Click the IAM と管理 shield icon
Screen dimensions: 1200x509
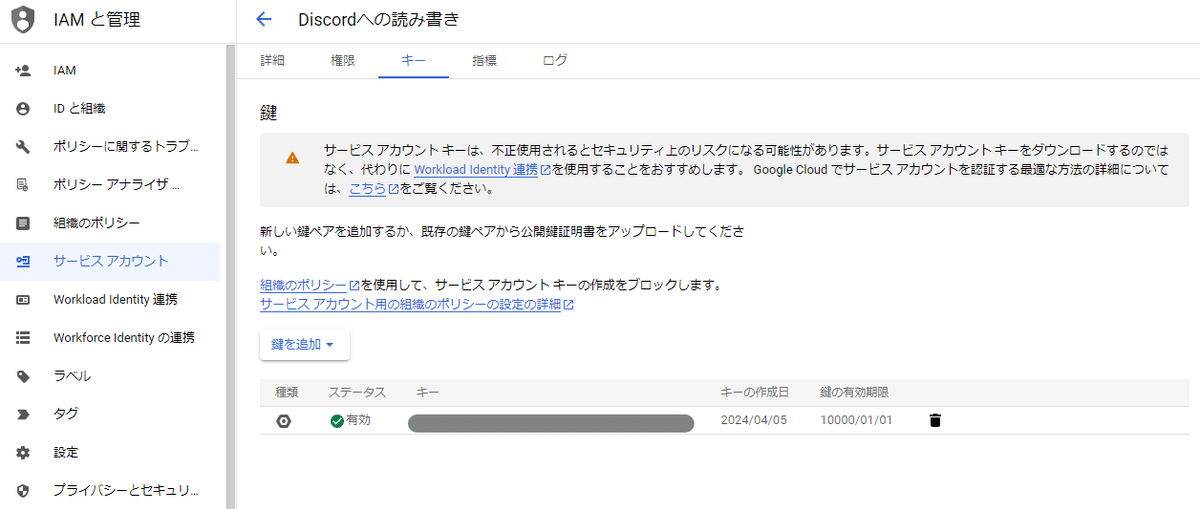(x=22, y=19)
